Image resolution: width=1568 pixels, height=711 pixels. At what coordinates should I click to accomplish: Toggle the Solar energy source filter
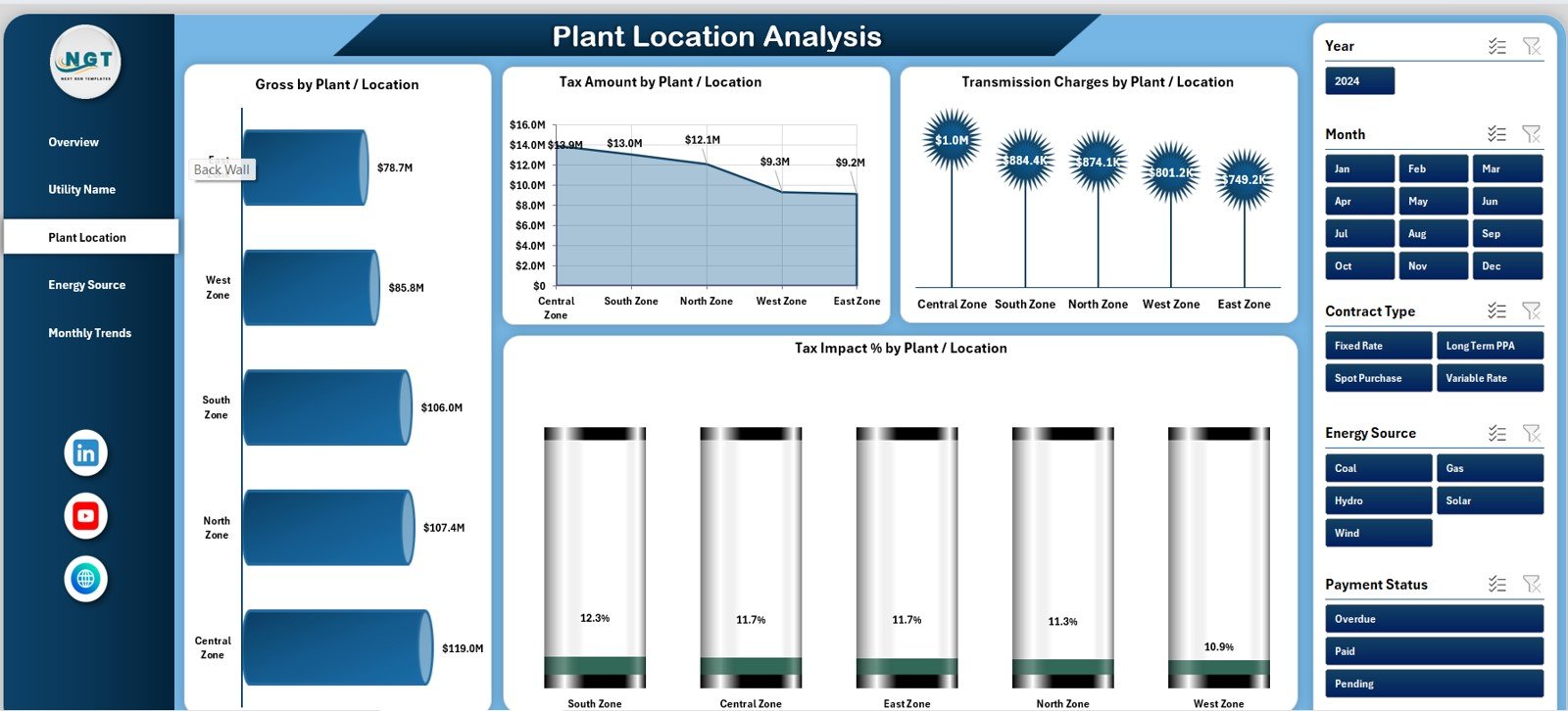1489,500
